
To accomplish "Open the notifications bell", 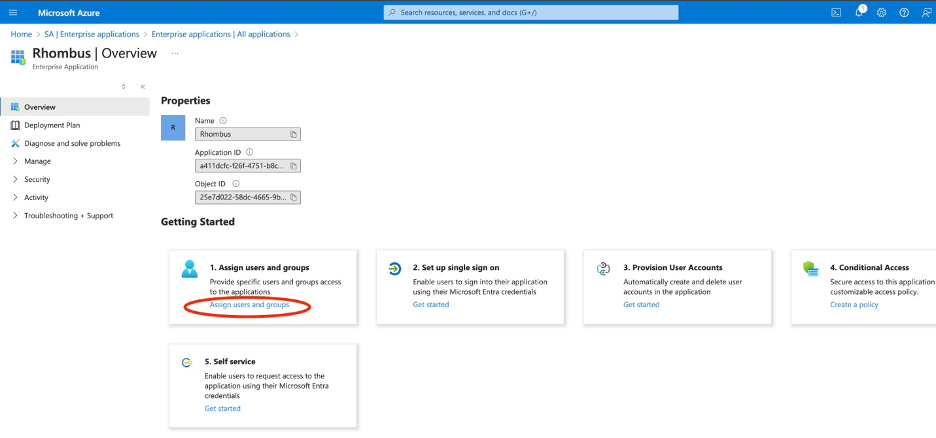I will [860, 12].
